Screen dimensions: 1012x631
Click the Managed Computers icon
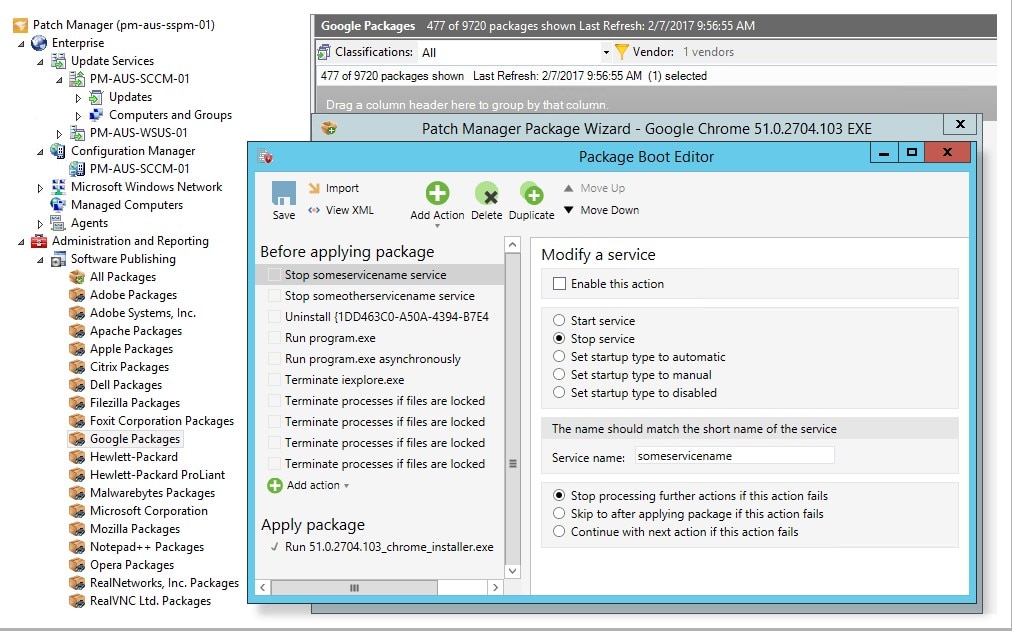tap(58, 205)
